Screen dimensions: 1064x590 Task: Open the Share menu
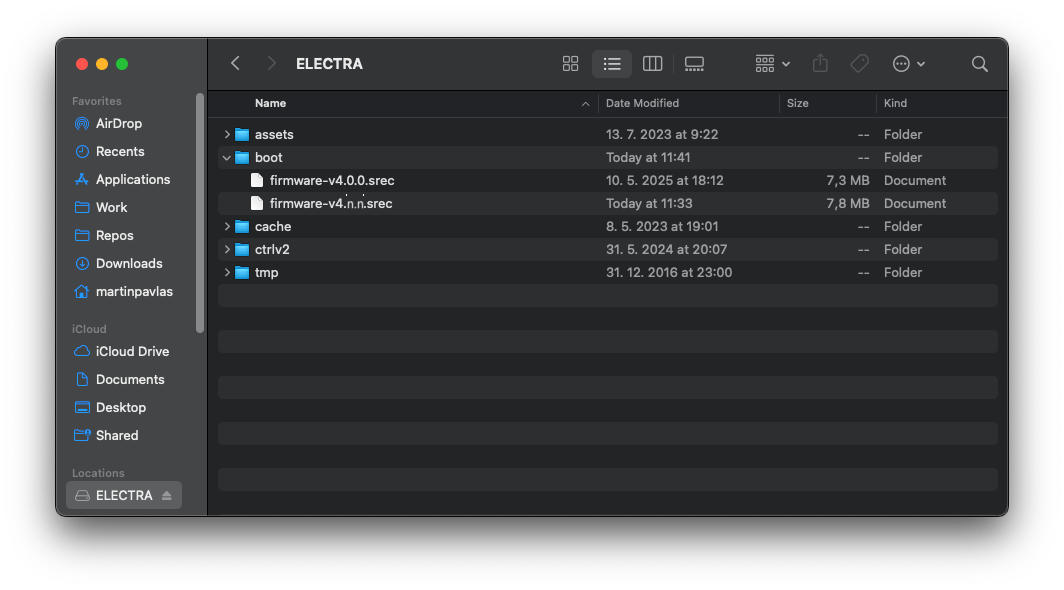coord(819,63)
